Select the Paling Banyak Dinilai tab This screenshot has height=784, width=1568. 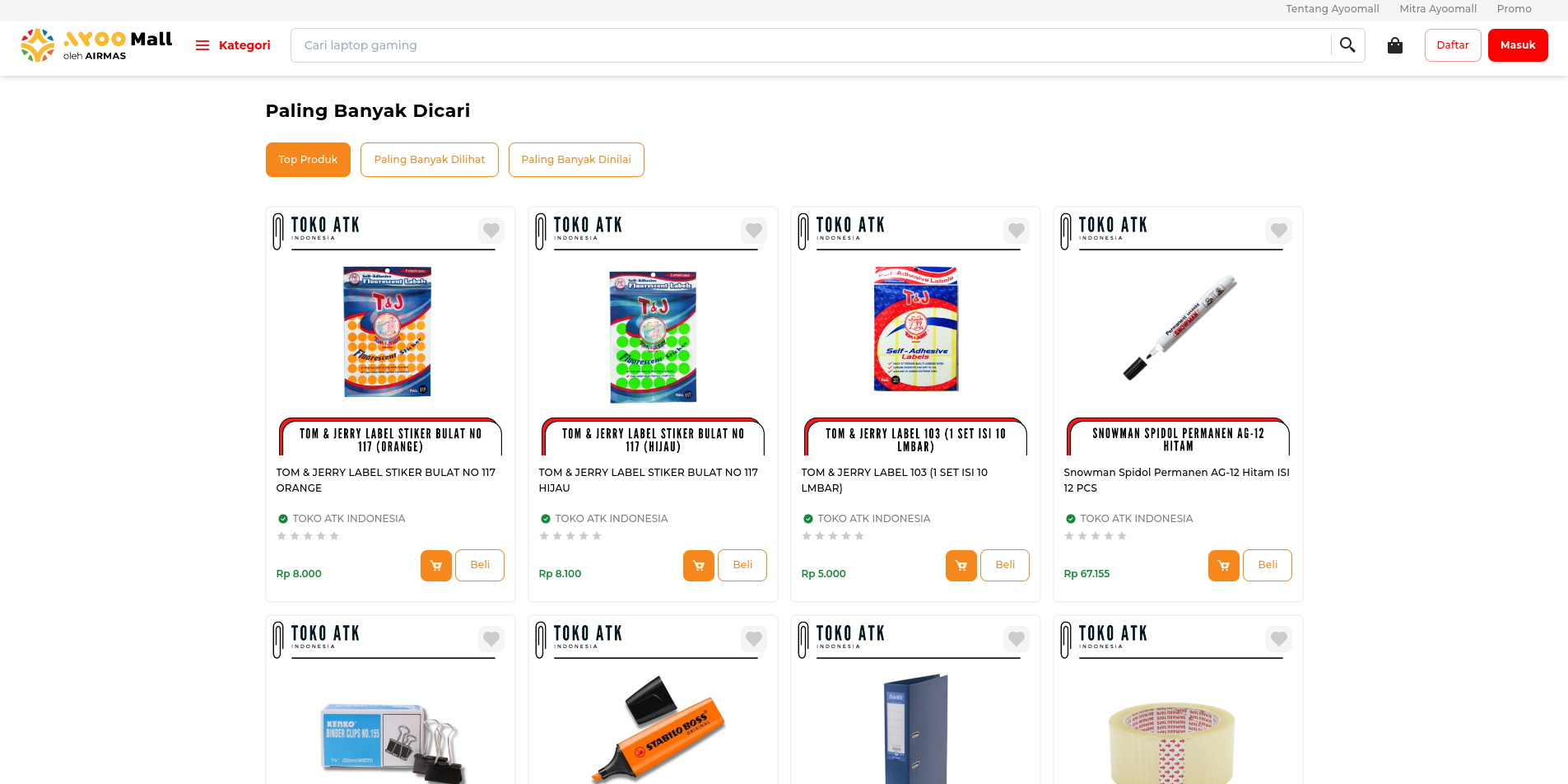click(x=576, y=160)
